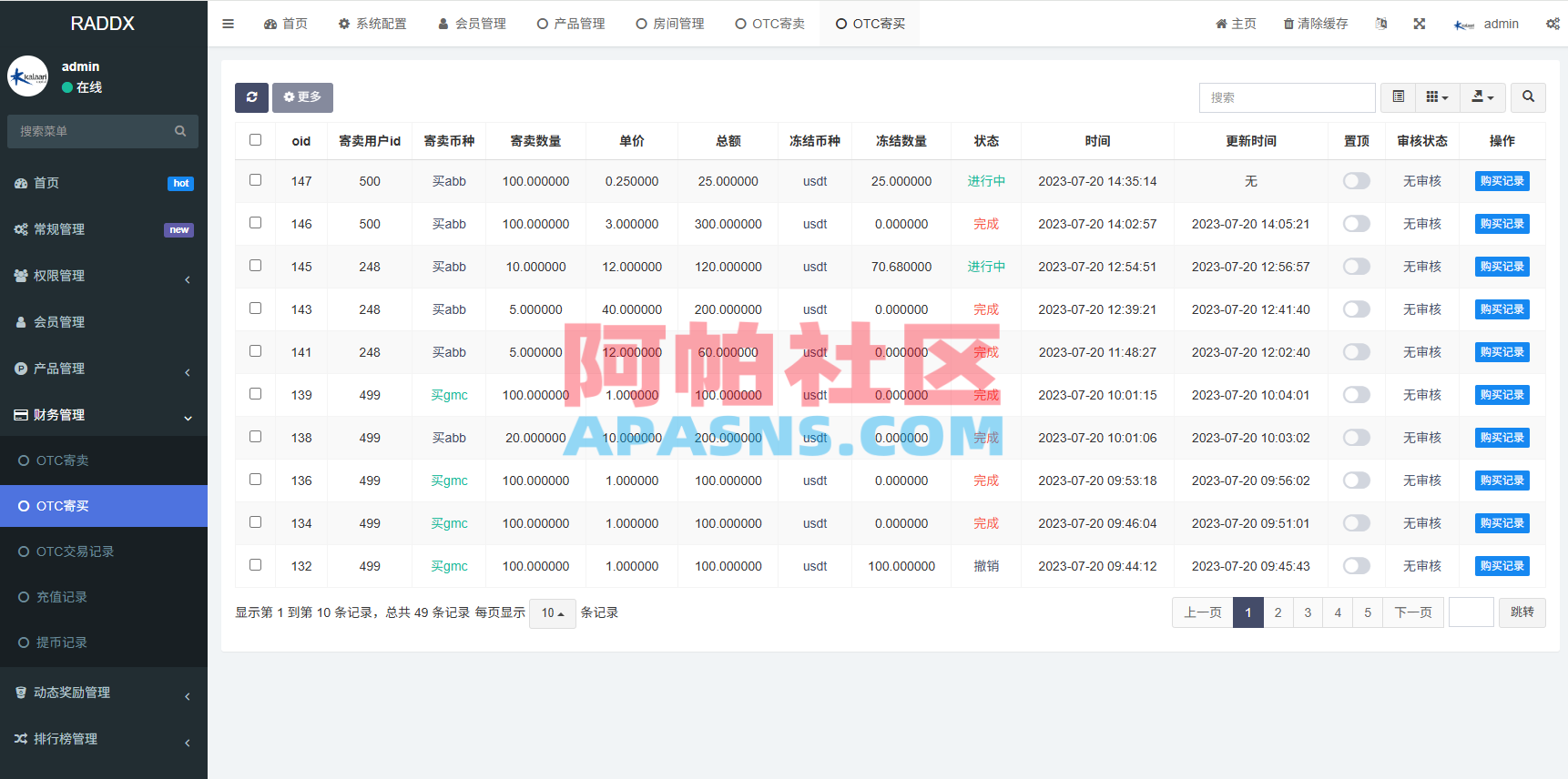
Task: Check the row checkbox for oid 143
Action: pyautogui.click(x=255, y=309)
